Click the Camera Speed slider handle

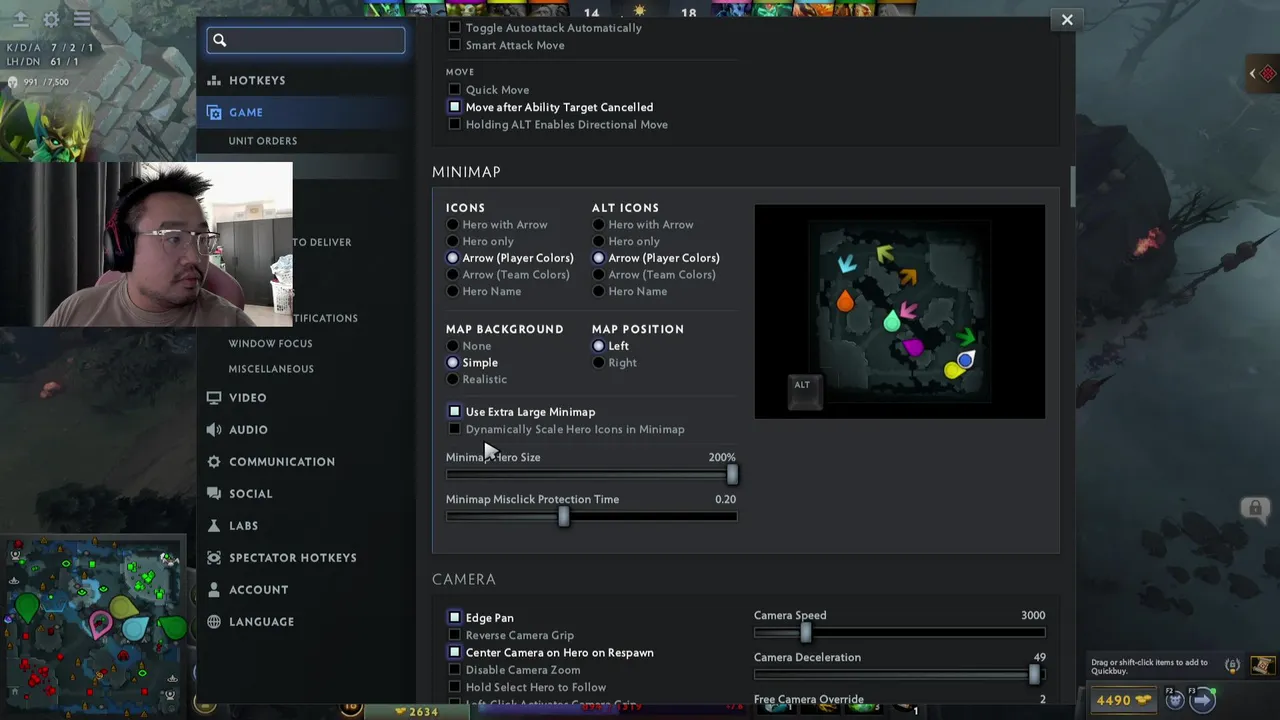pos(806,632)
